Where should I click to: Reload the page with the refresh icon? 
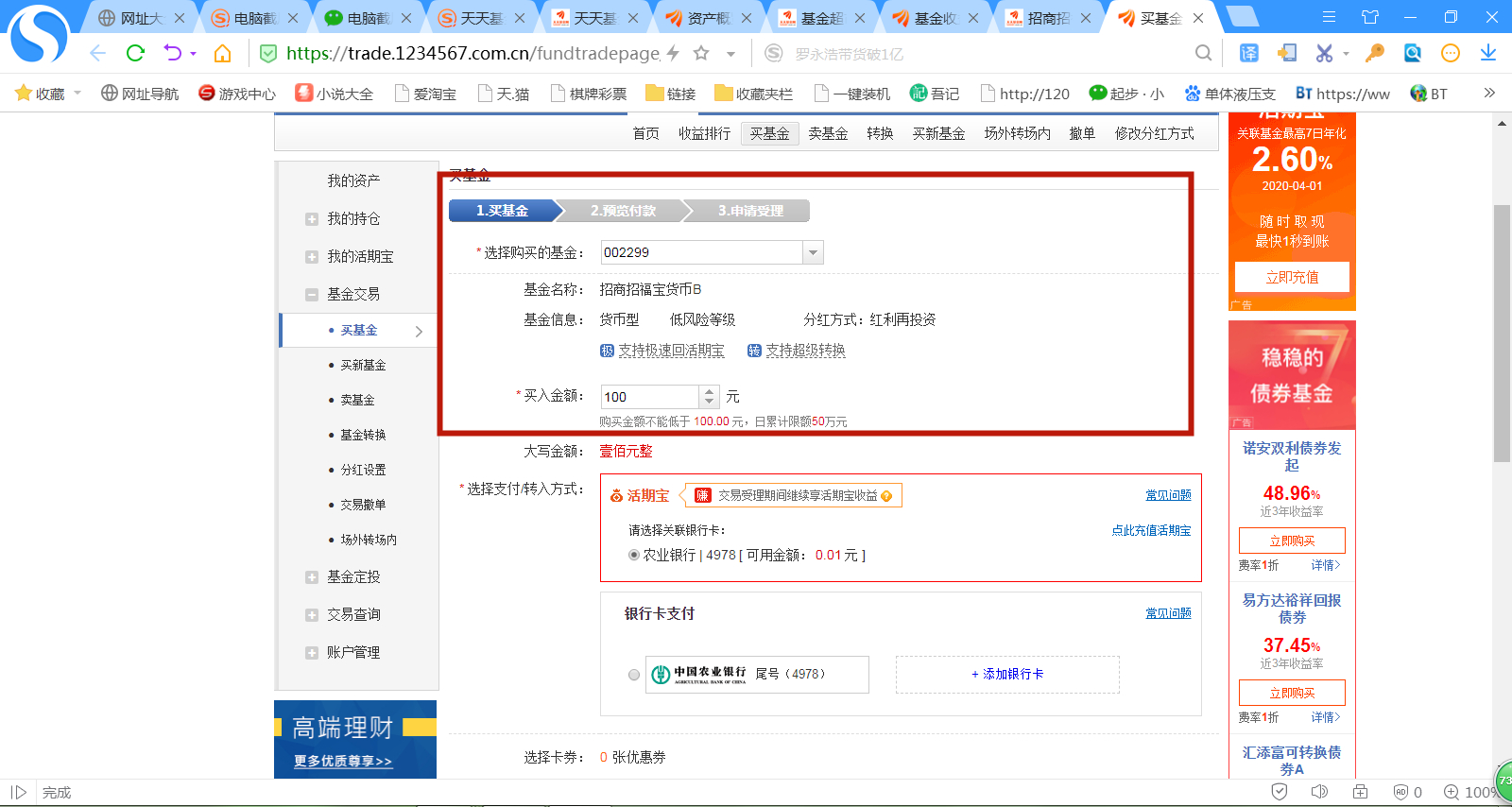pyautogui.click(x=135, y=53)
